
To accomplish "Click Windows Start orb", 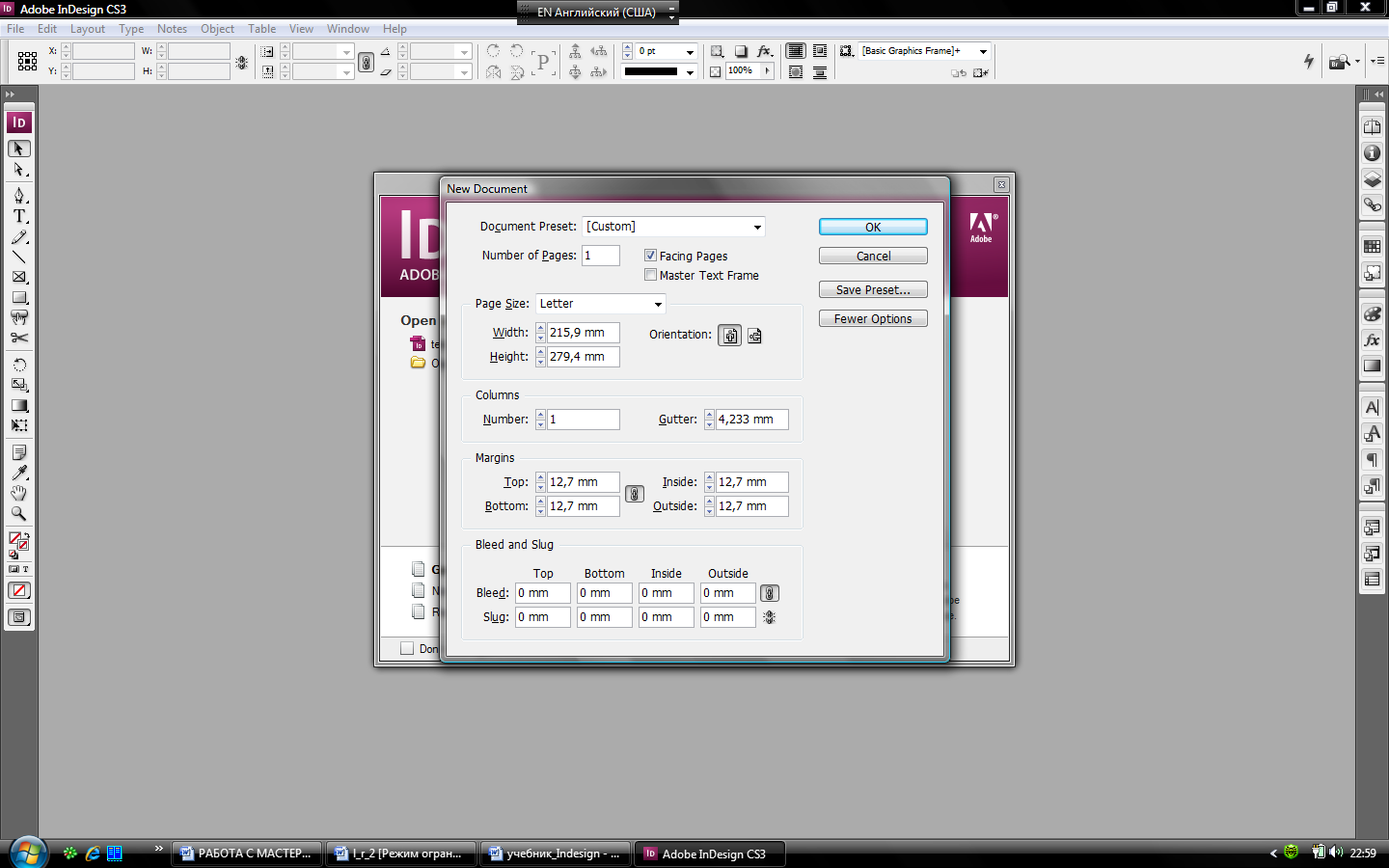I will click(x=29, y=854).
